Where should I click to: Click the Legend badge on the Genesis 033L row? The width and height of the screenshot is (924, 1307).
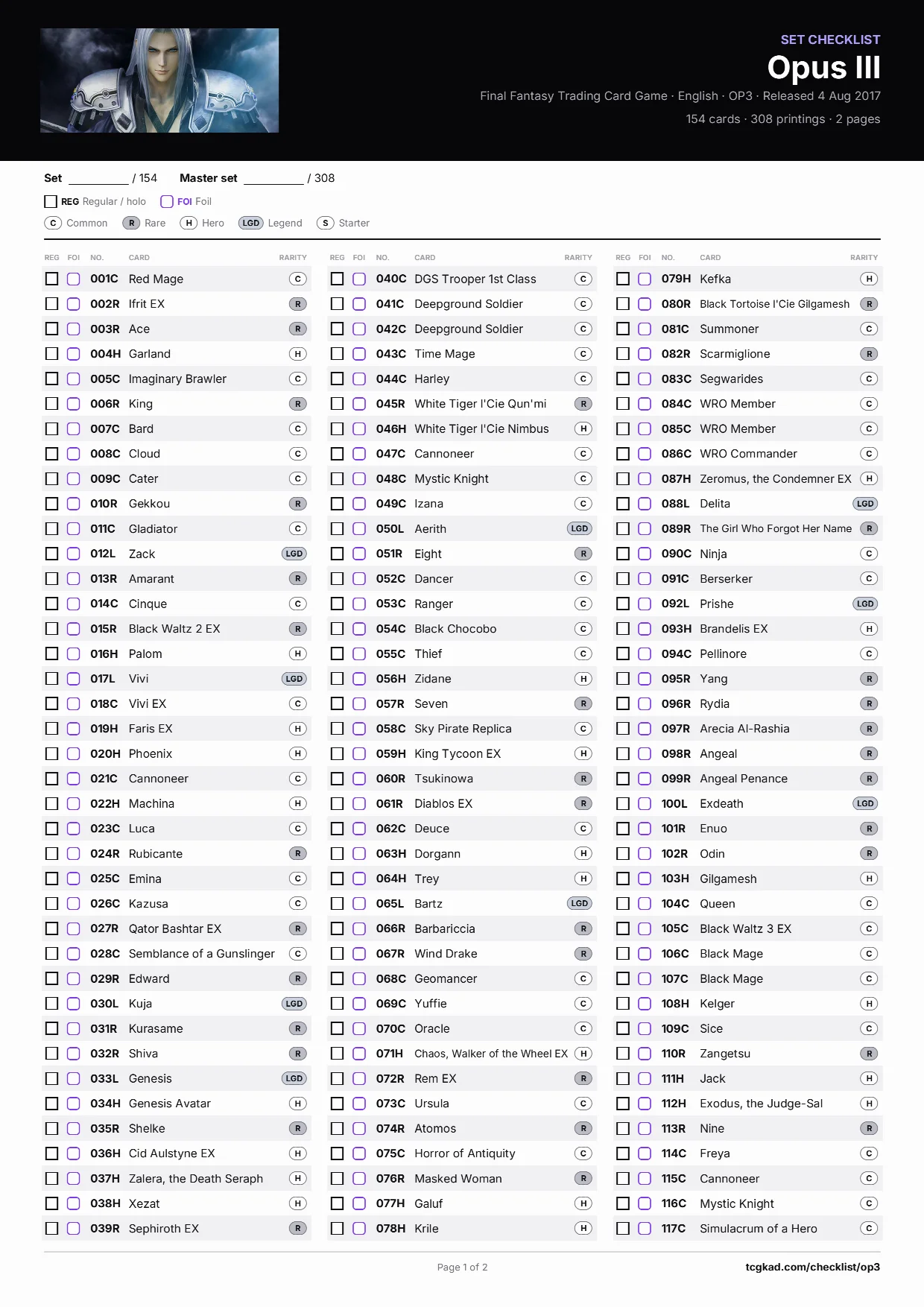click(x=294, y=1078)
